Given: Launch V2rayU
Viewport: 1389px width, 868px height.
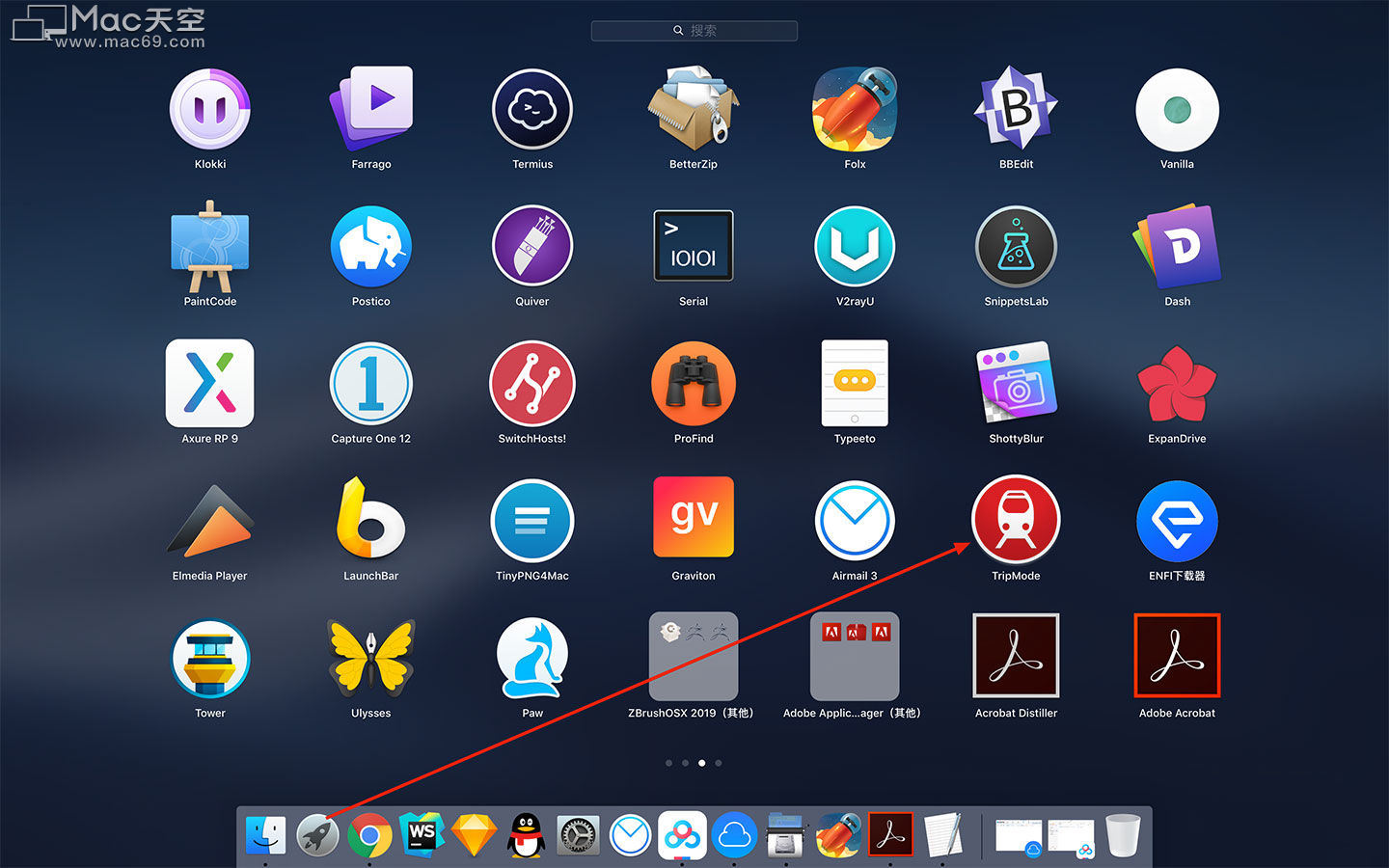Looking at the screenshot, I should tap(855, 247).
